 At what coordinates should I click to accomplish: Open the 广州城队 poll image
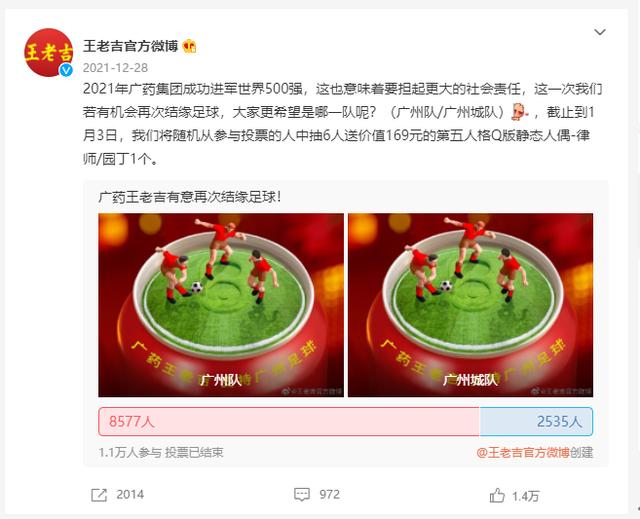click(471, 305)
